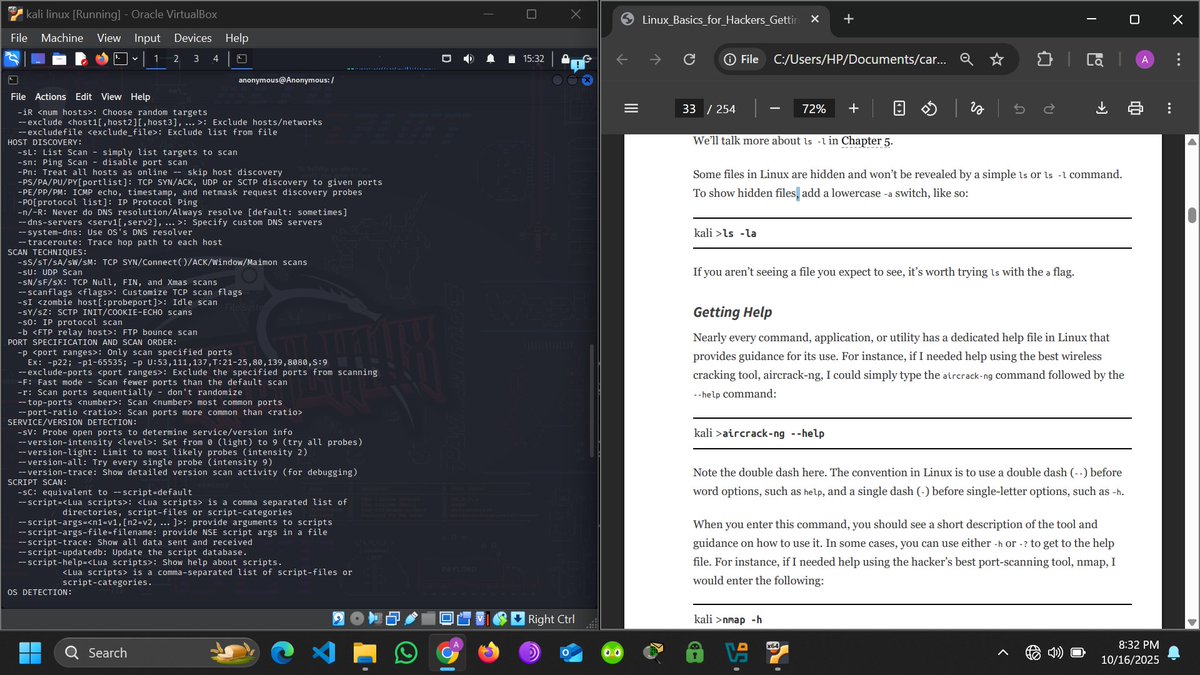Screen dimensions: 1200x675
Task: Click the VirtualBox optical disk status icon
Action: tap(358, 619)
